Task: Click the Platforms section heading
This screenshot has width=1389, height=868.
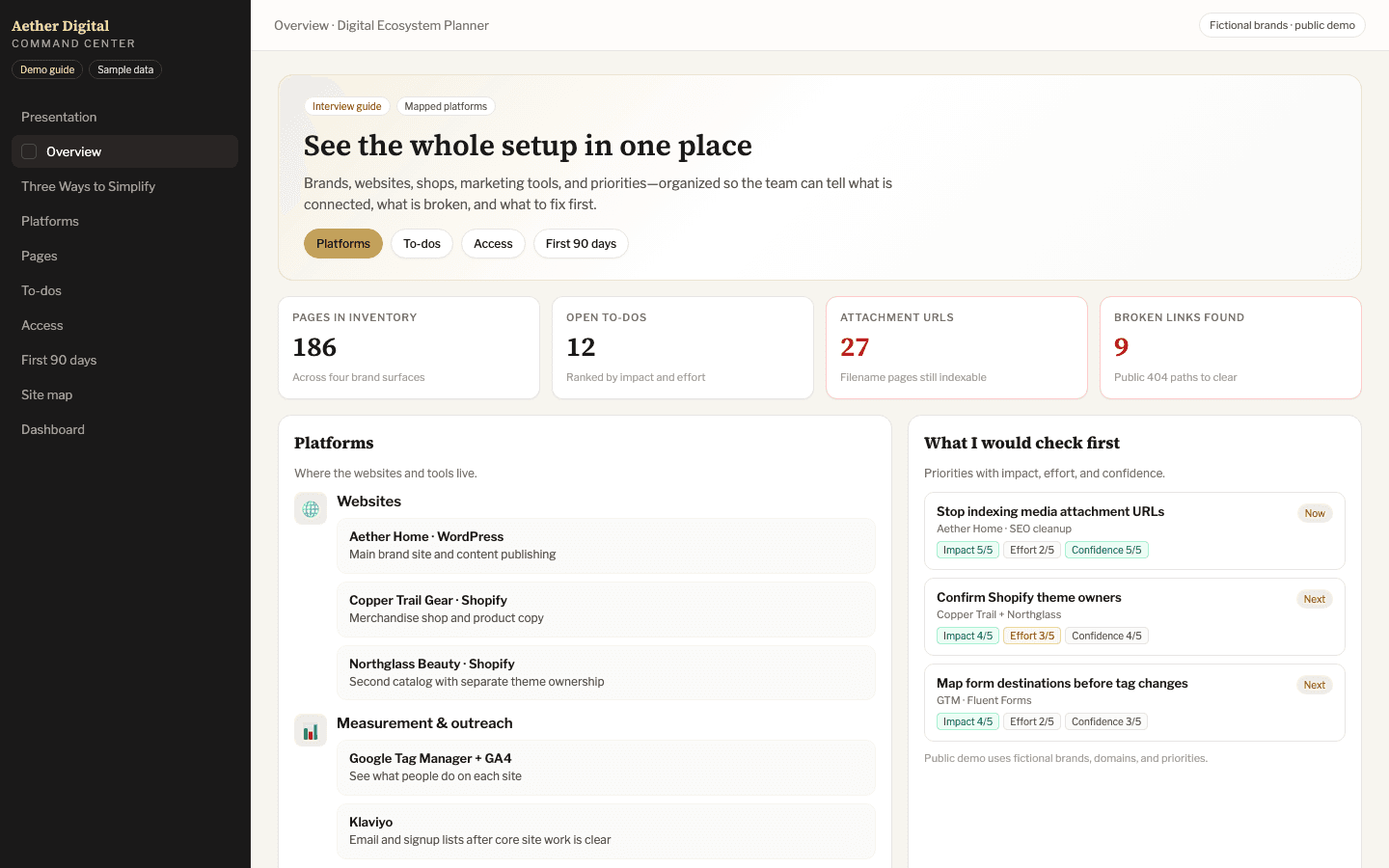Action: click(x=334, y=443)
